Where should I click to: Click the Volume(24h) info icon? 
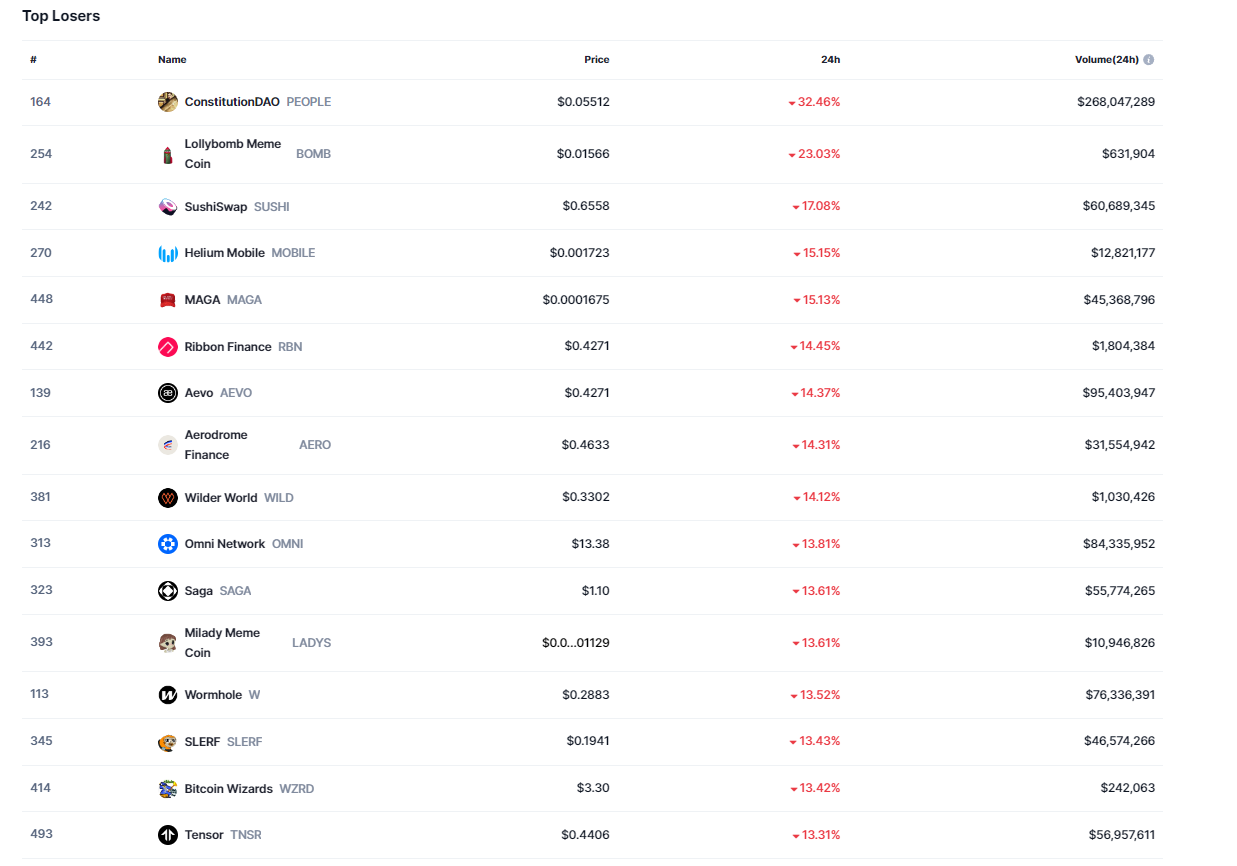(x=1149, y=60)
